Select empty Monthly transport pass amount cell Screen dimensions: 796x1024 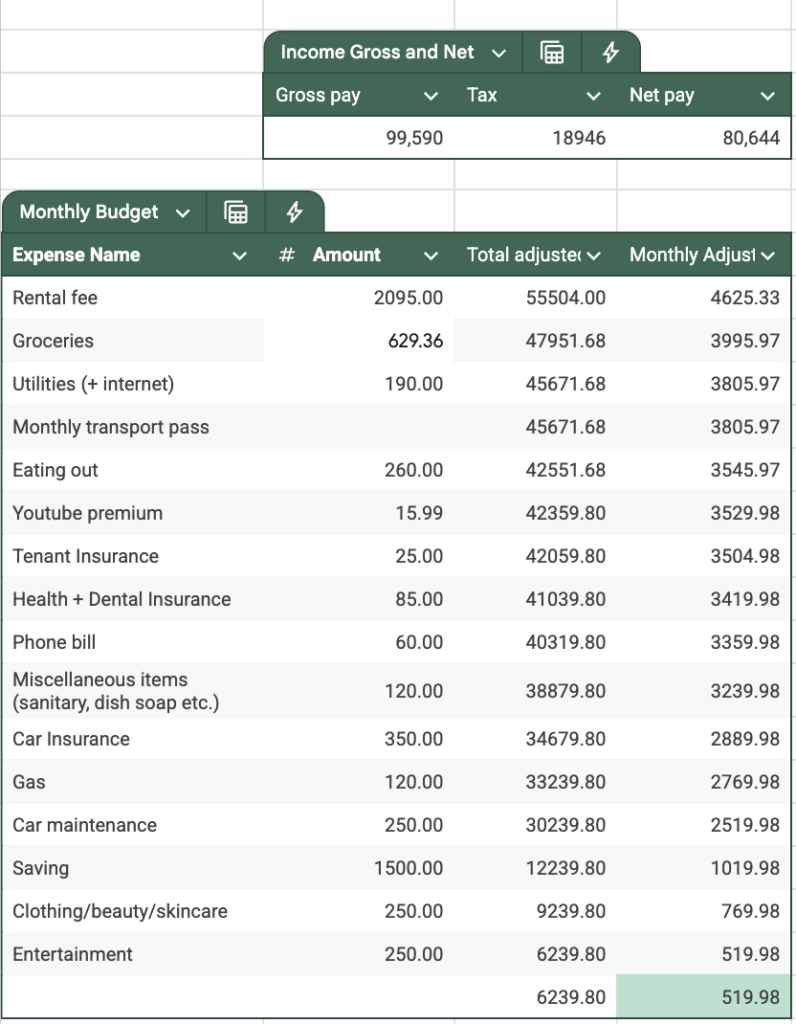click(x=358, y=426)
